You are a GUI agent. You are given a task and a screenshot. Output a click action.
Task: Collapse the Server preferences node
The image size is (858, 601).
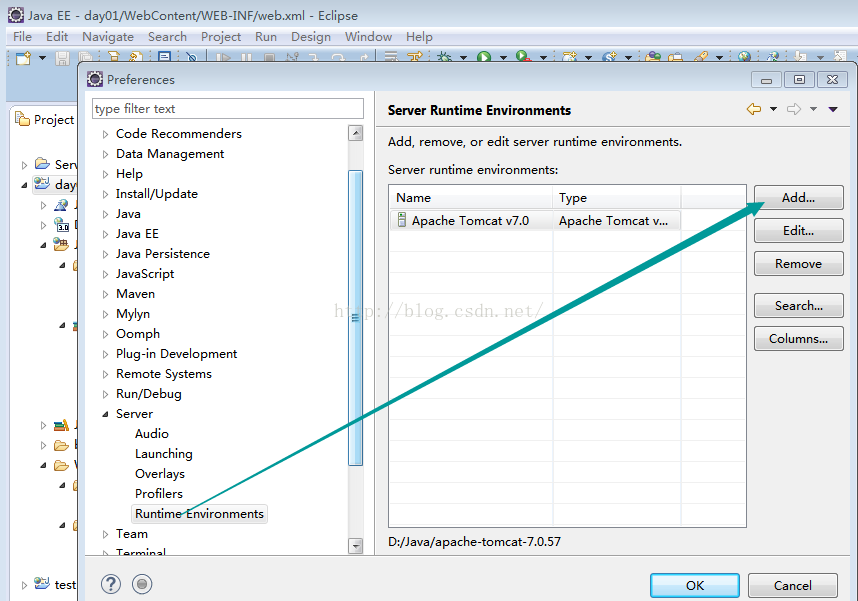(x=106, y=414)
